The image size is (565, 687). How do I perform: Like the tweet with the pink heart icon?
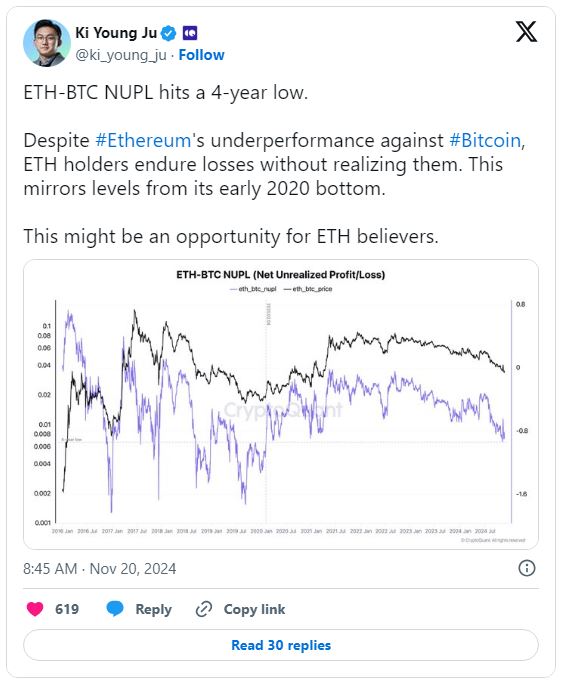coord(35,609)
